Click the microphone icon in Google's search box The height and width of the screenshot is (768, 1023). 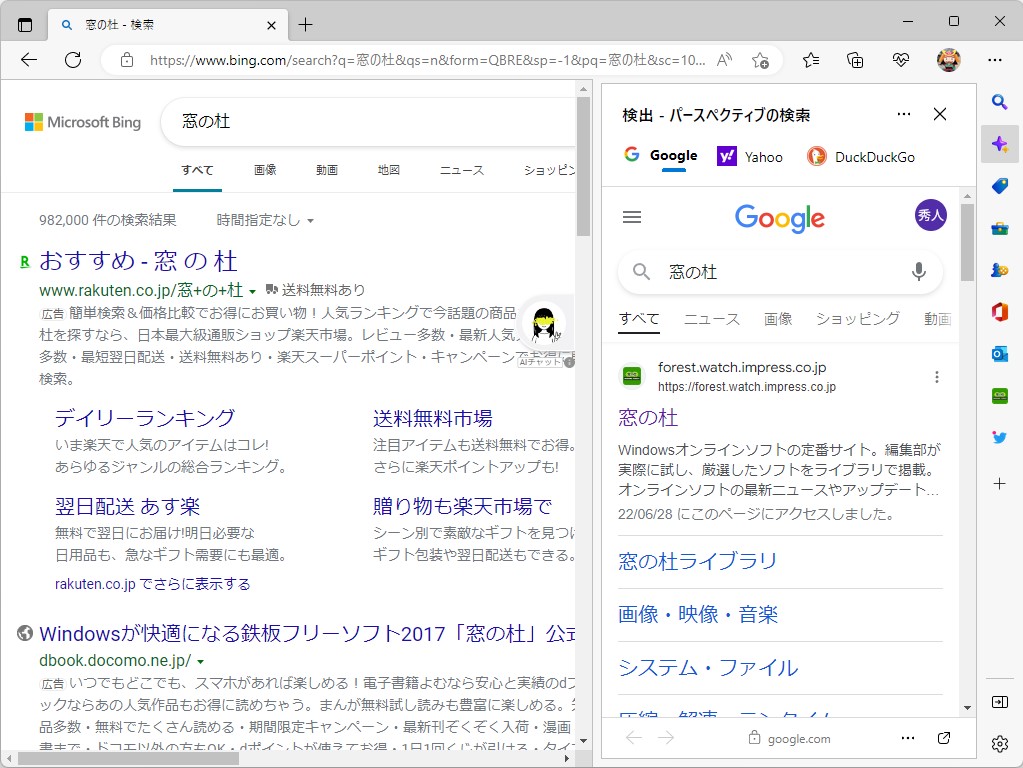click(x=918, y=271)
